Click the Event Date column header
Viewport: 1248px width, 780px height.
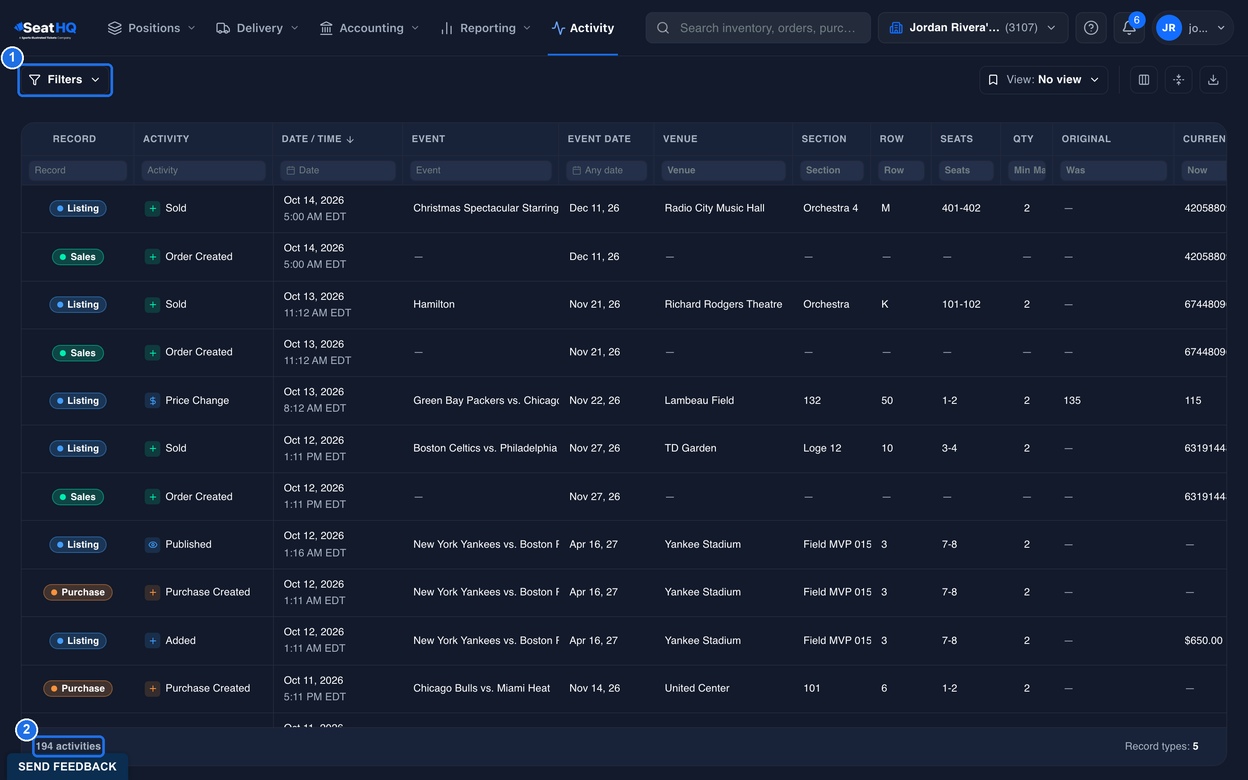point(599,139)
